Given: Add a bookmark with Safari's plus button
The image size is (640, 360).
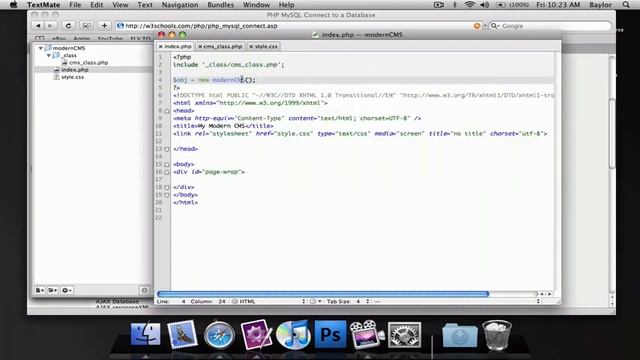Looking at the screenshot, I should (104, 26).
